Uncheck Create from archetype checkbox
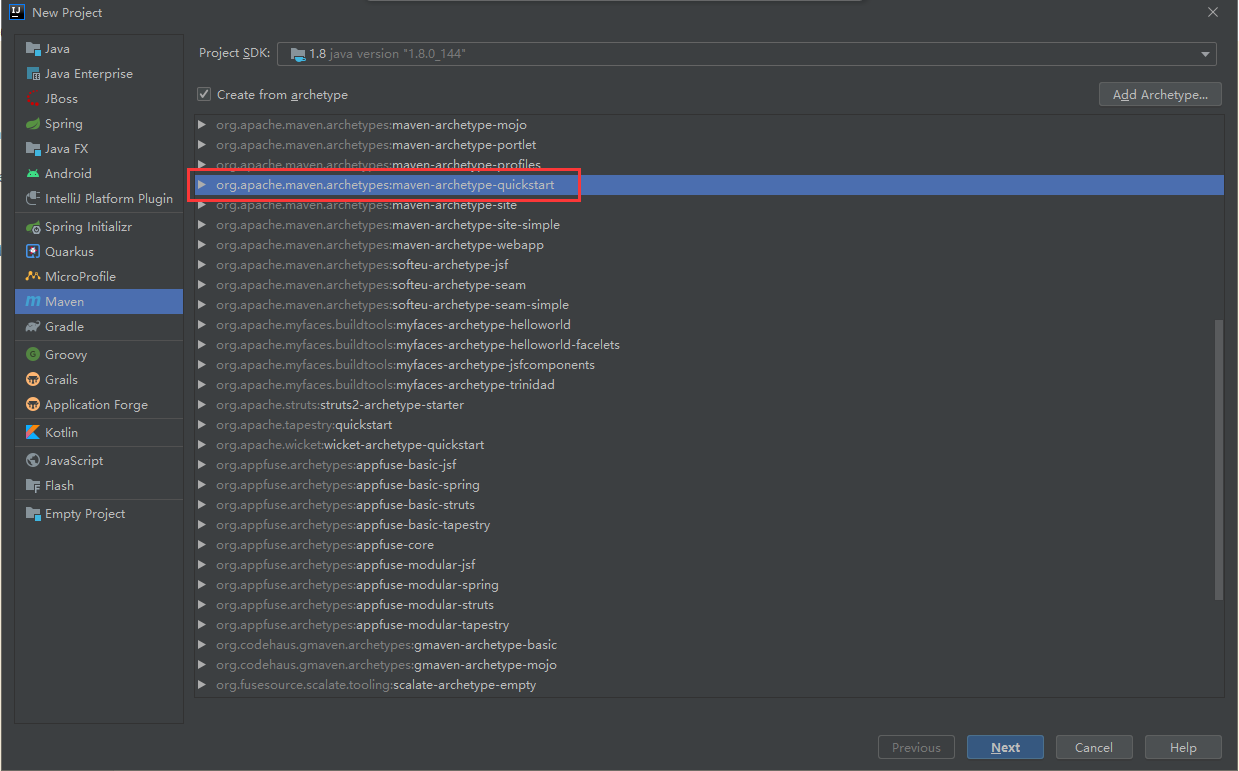 pyautogui.click(x=204, y=94)
